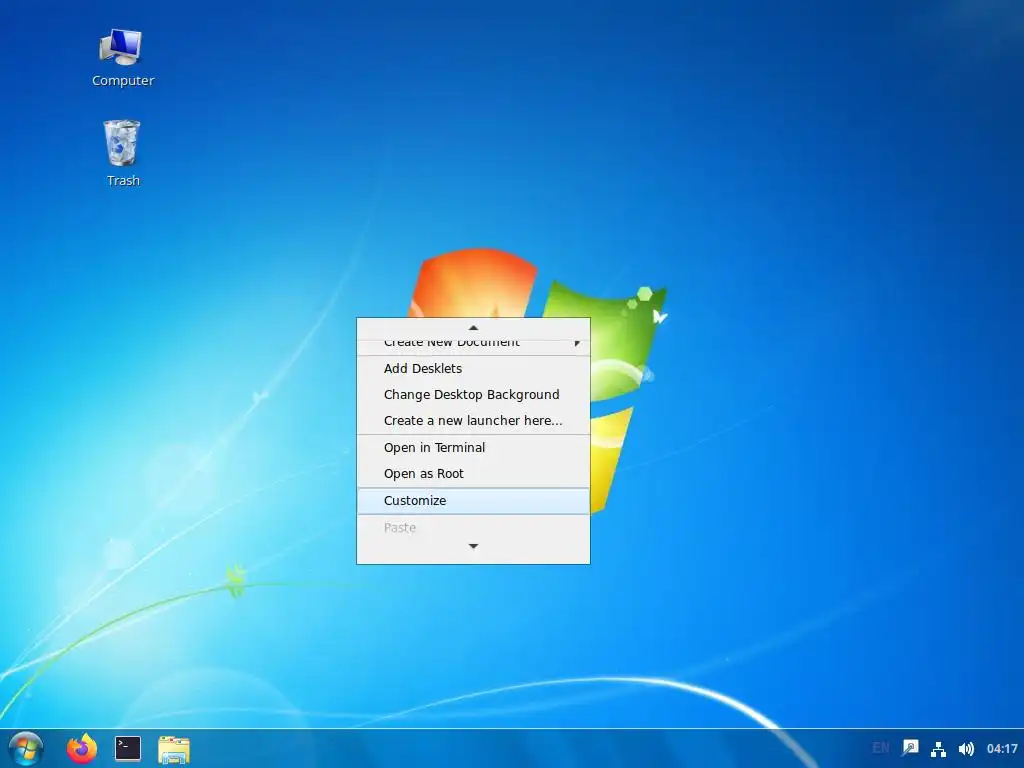Viewport: 1024px width, 768px height.
Task: Launch the Terminal from the taskbar
Action: coord(128,748)
